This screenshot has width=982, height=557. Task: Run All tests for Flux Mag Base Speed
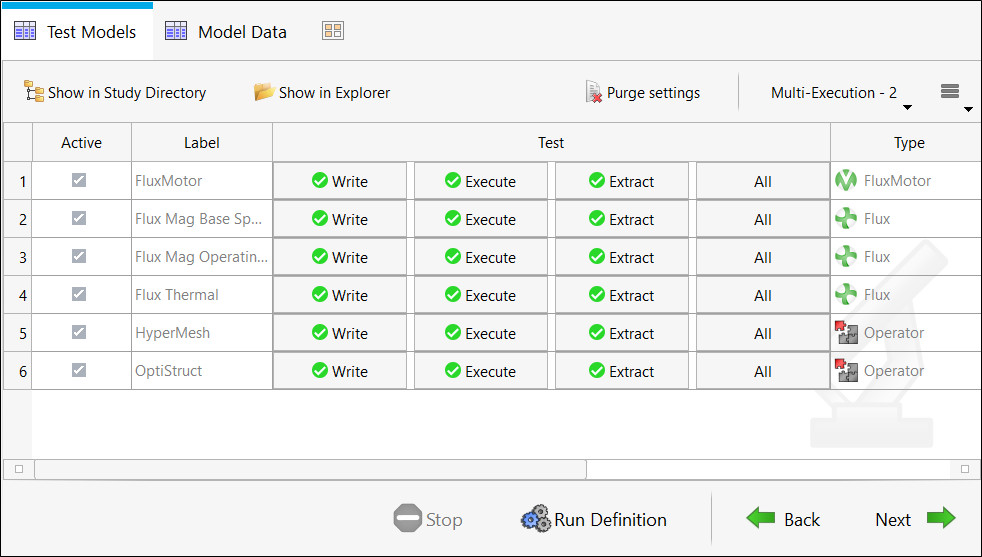762,219
